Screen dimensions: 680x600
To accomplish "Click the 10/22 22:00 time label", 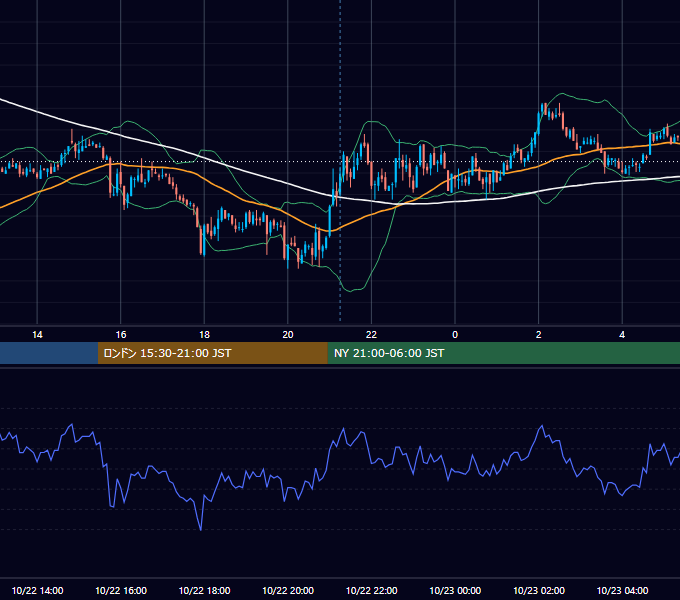I will pyautogui.click(x=371, y=590).
